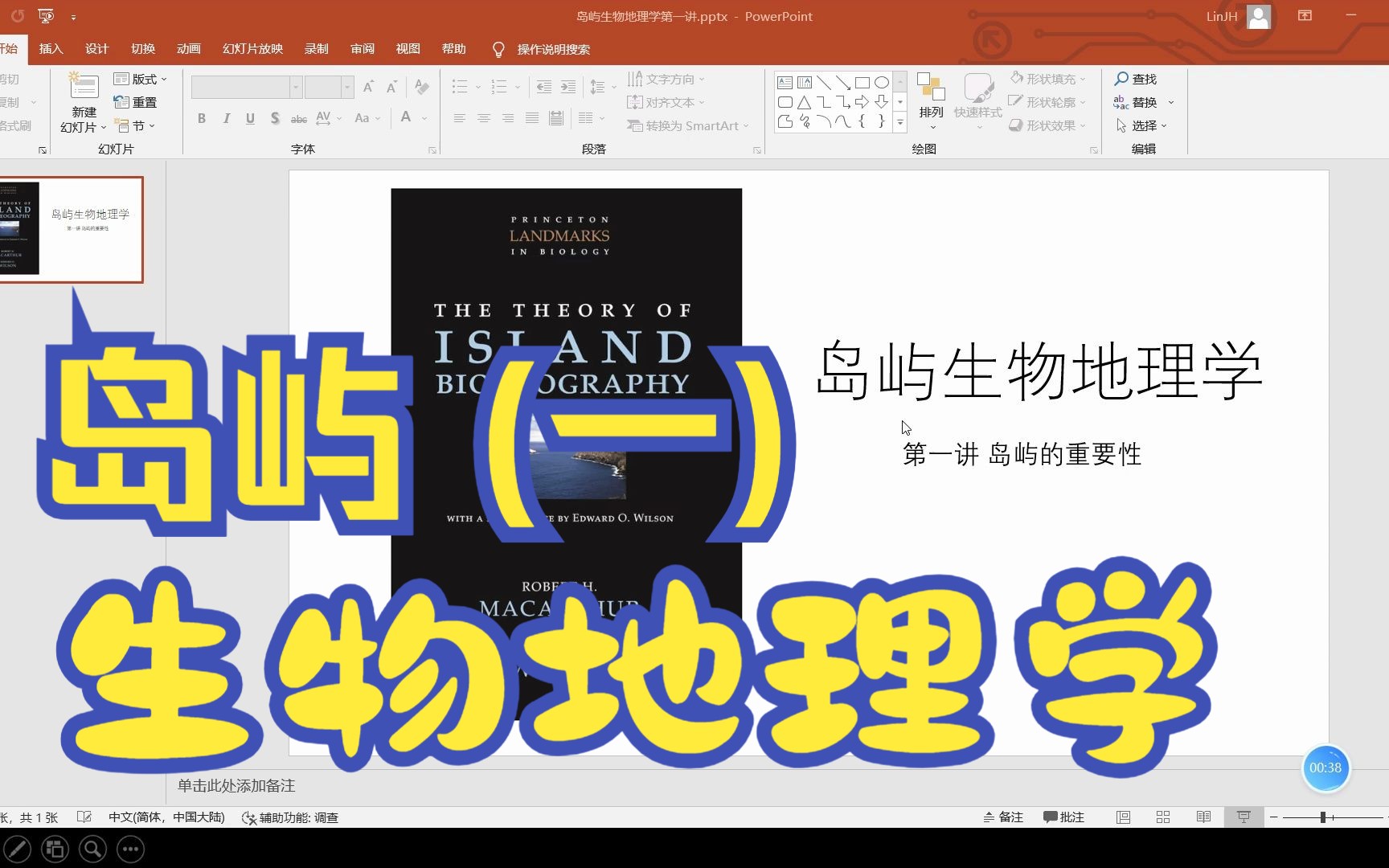The width and height of the screenshot is (1389, 868).
Task: Toggle Italic formatting
Action: point(227,118)
